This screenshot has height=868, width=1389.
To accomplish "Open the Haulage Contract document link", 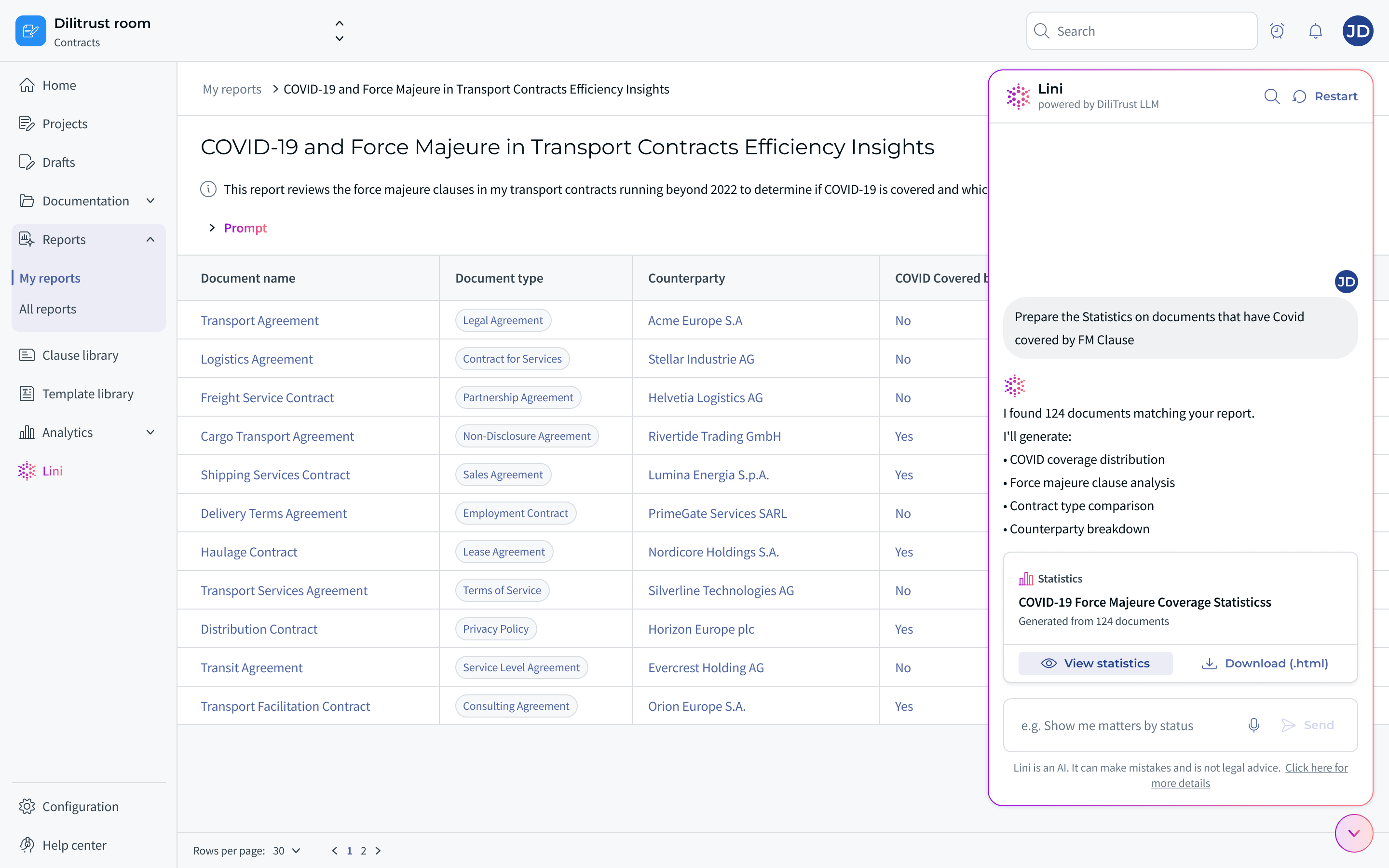I will pyautogui.click(x=249, y=552).
